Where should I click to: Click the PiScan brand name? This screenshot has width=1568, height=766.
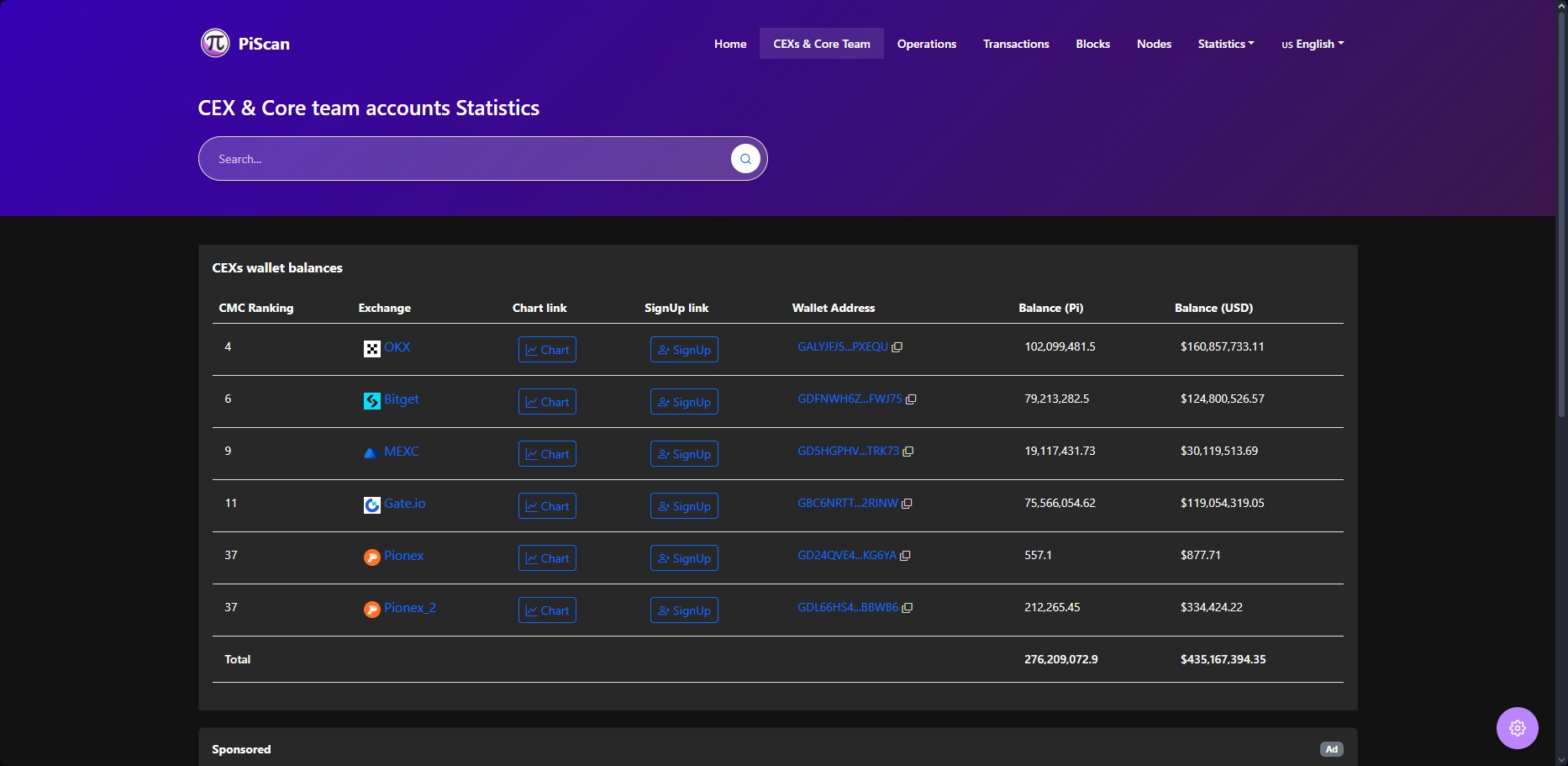pyautogui.click(x=264, y=44)
